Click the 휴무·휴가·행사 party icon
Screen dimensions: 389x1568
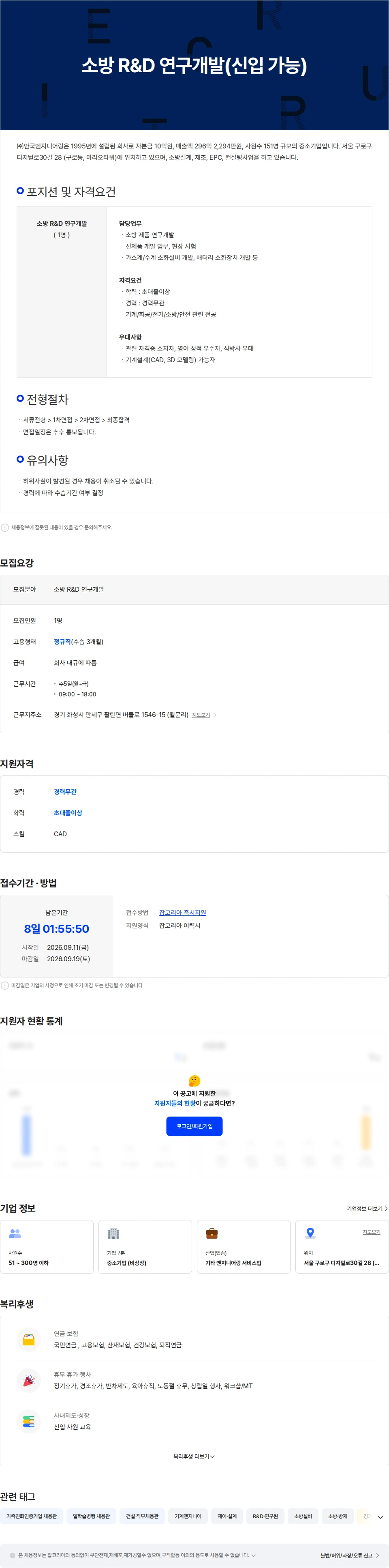pos(28,1380)
